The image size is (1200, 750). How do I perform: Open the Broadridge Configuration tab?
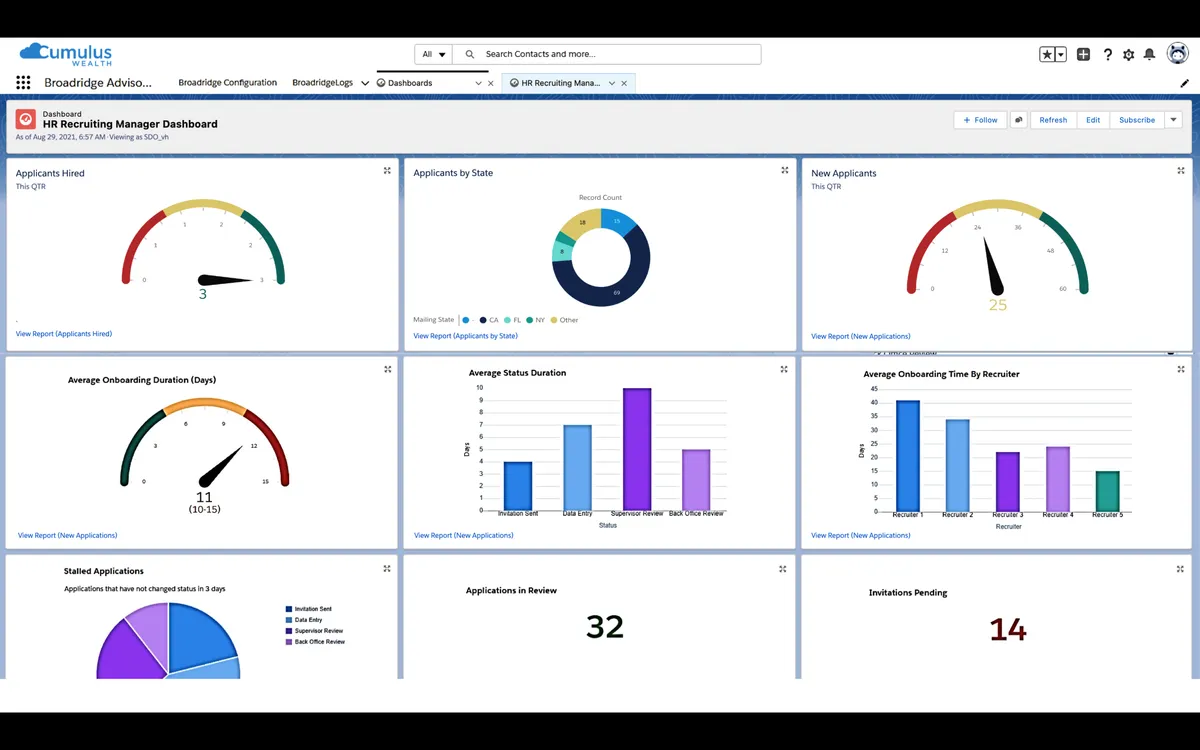(227, 83)
